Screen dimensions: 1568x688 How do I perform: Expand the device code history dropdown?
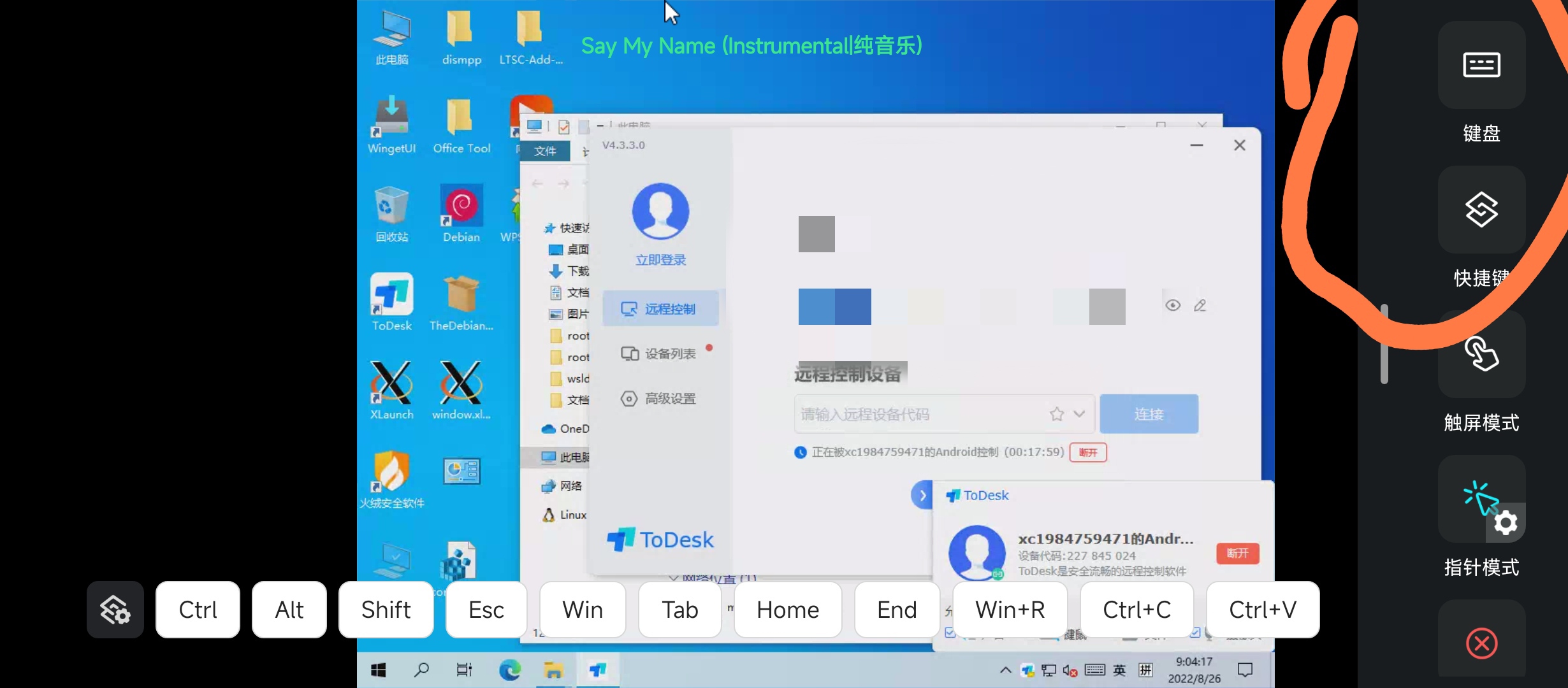click(x=1079, y=414)
